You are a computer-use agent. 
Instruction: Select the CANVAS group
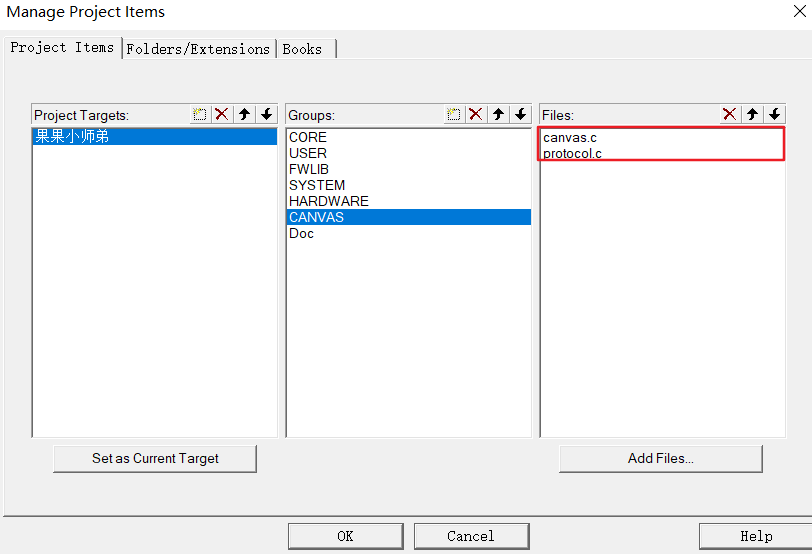click(x=408, y=217)
